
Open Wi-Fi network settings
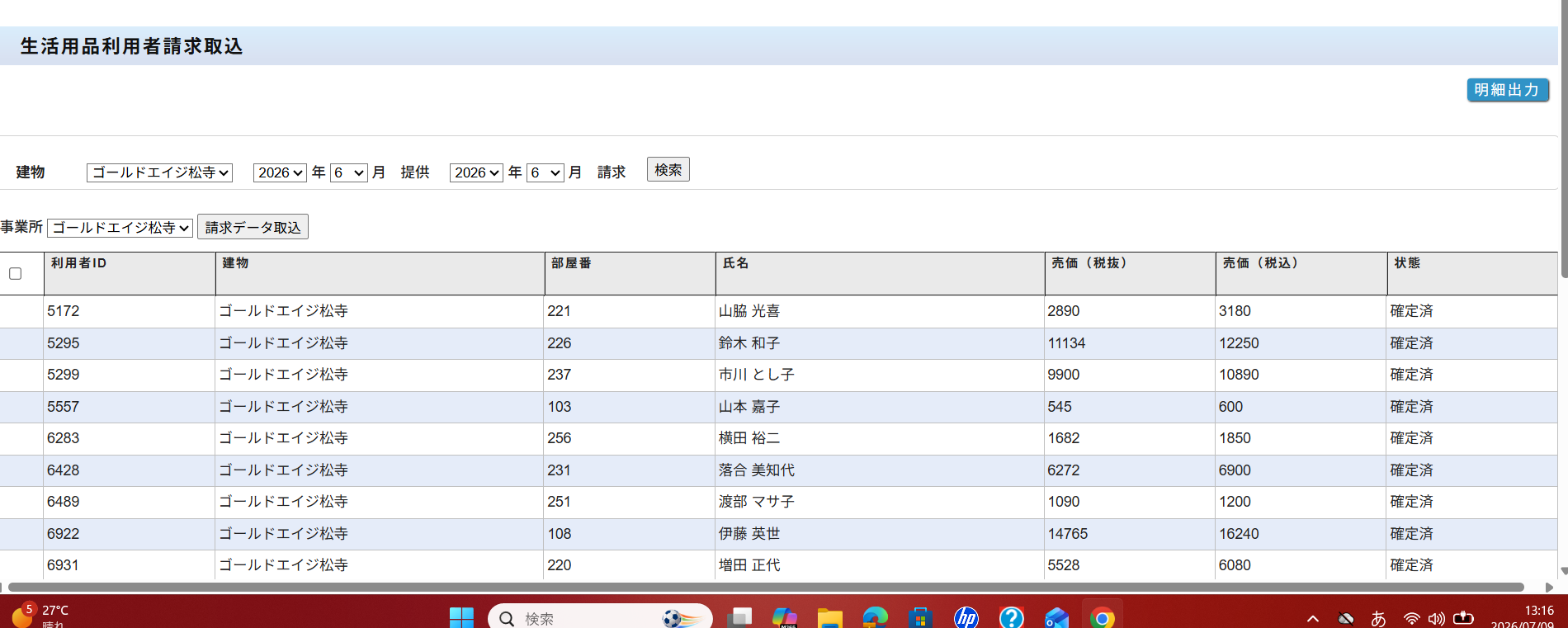1412,618
